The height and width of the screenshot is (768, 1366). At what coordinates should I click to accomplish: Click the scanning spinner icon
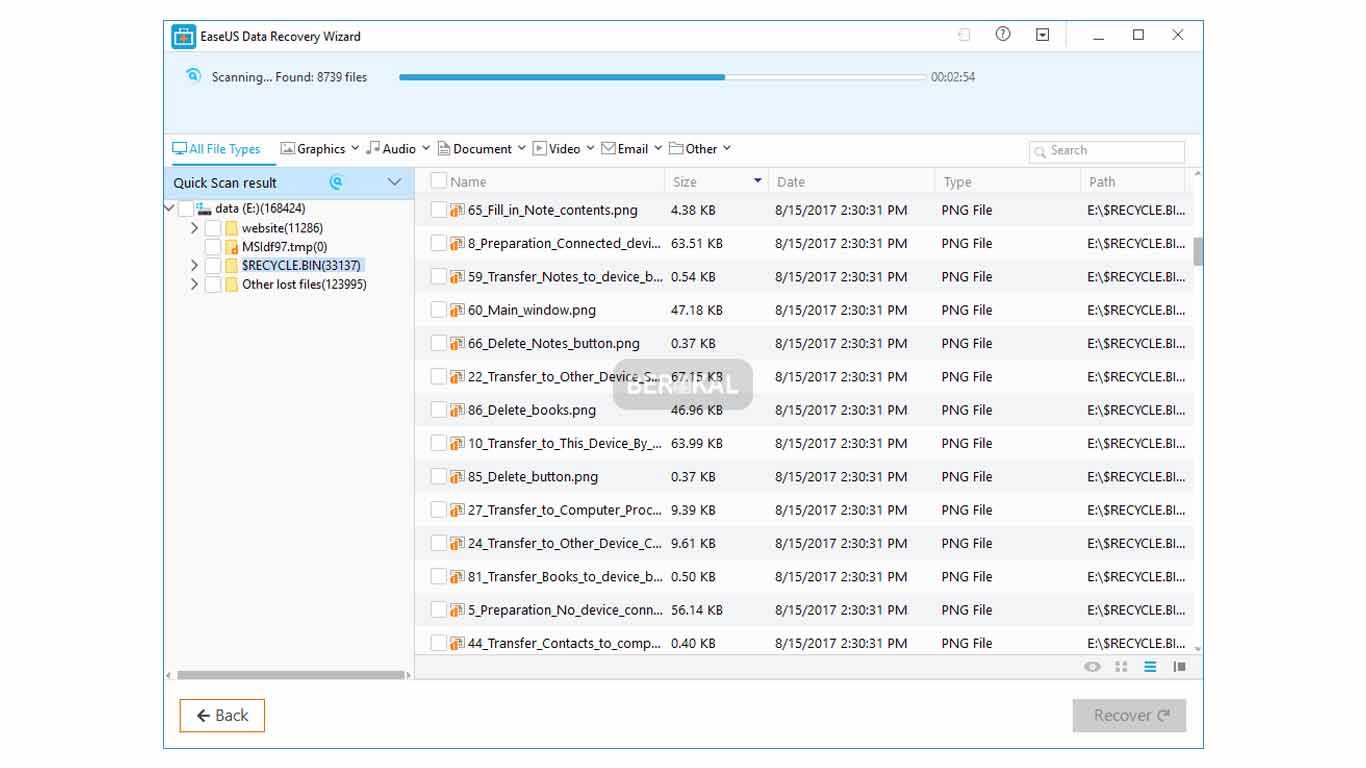tap(194, 76)
